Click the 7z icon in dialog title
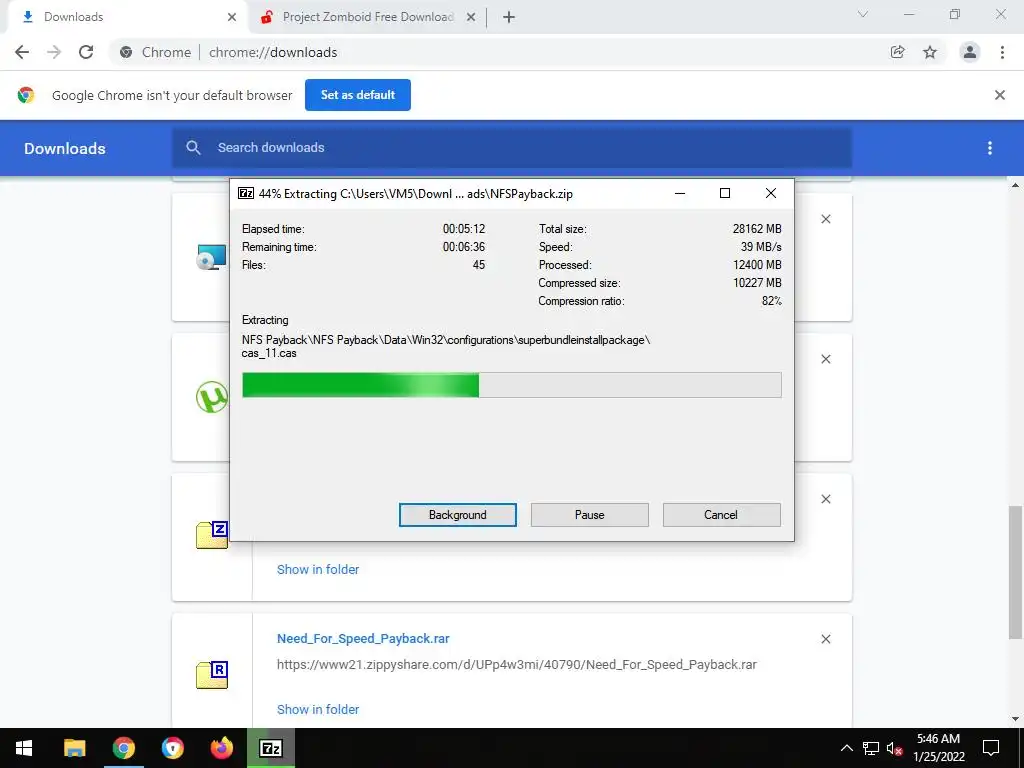 point(246,193)
